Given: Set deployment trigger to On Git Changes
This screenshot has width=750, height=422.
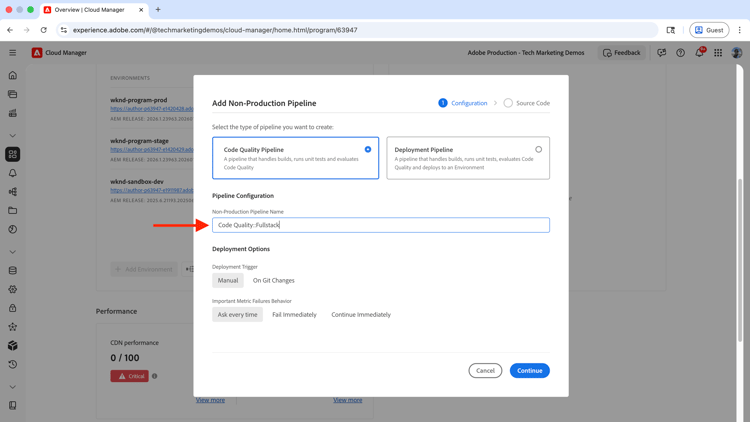Looking at the screenshot, I should click(274, 280).
